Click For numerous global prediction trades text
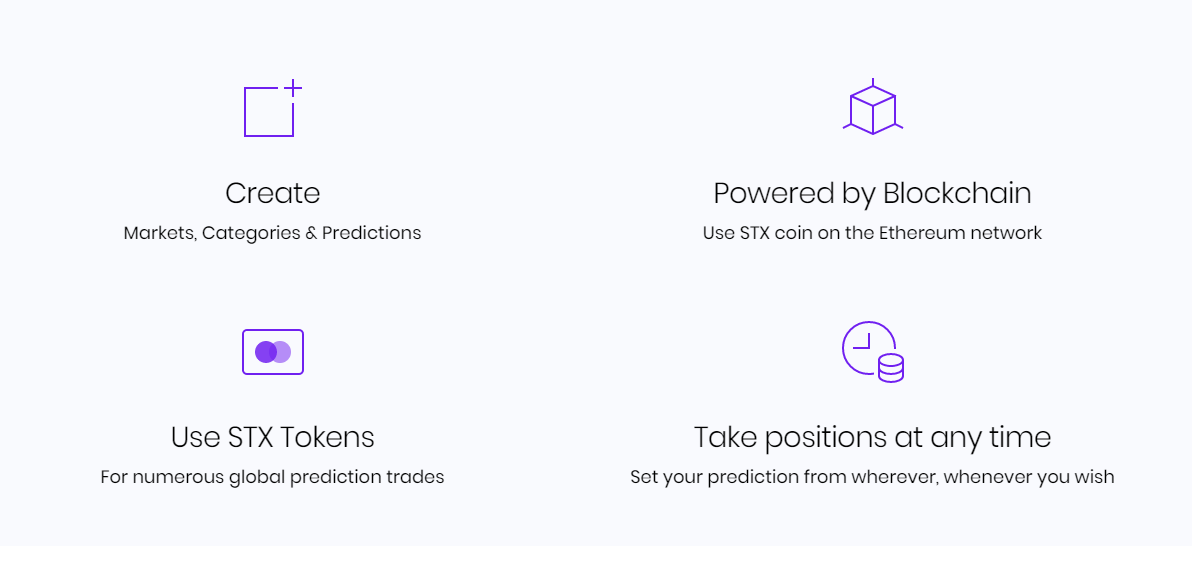Screen dimensions: 1192x568 pyautogui.click(x=272, y=477)
